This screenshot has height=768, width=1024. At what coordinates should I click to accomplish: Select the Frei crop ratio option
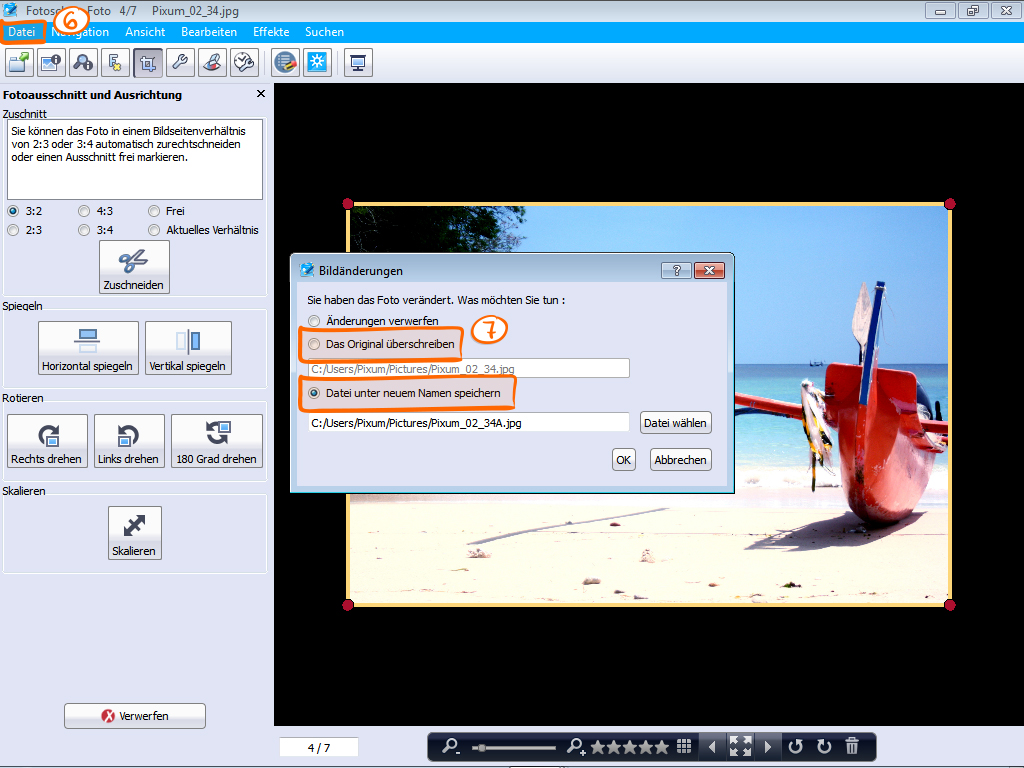[154, 211]
